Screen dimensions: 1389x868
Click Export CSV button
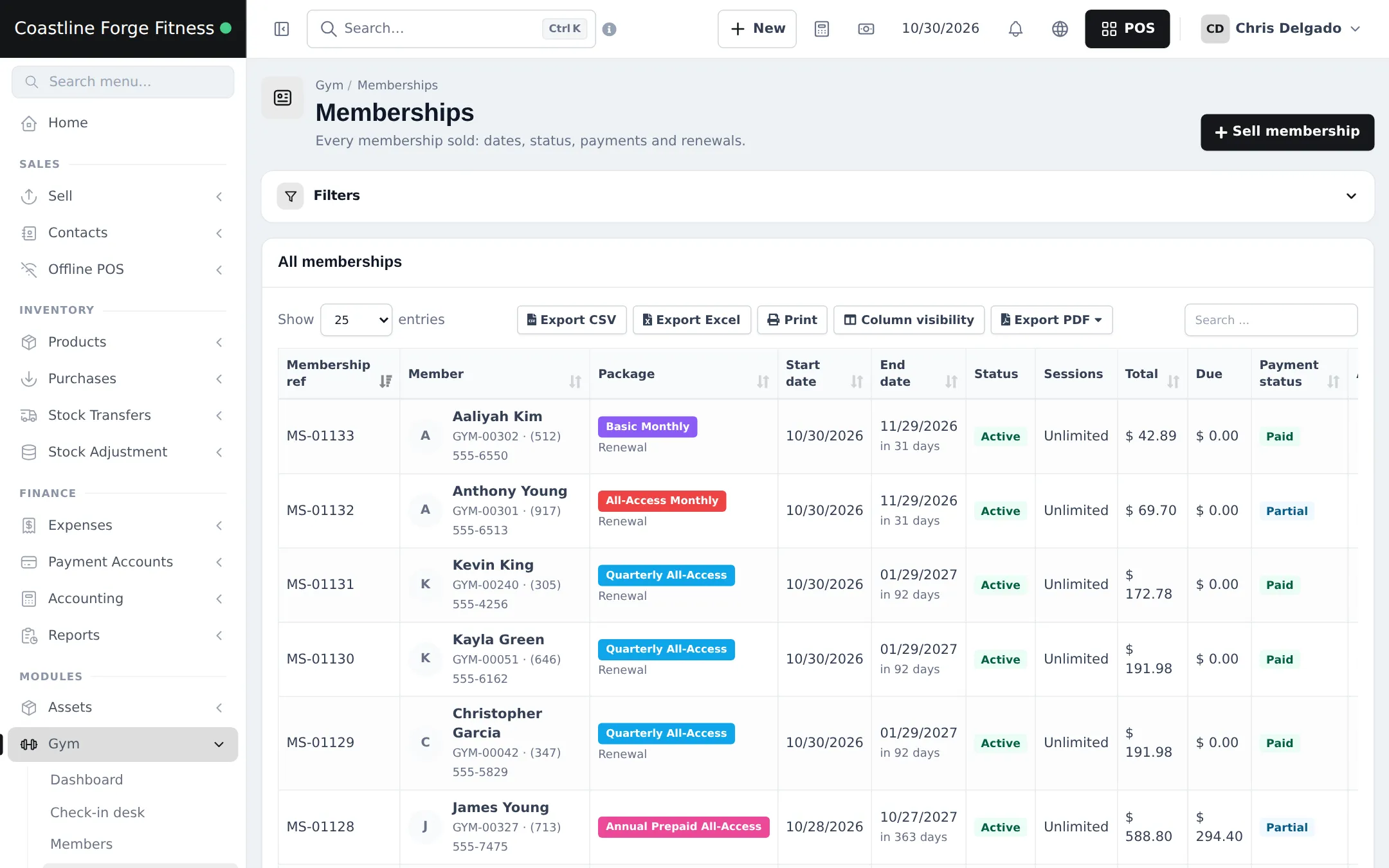click(572, 320)
